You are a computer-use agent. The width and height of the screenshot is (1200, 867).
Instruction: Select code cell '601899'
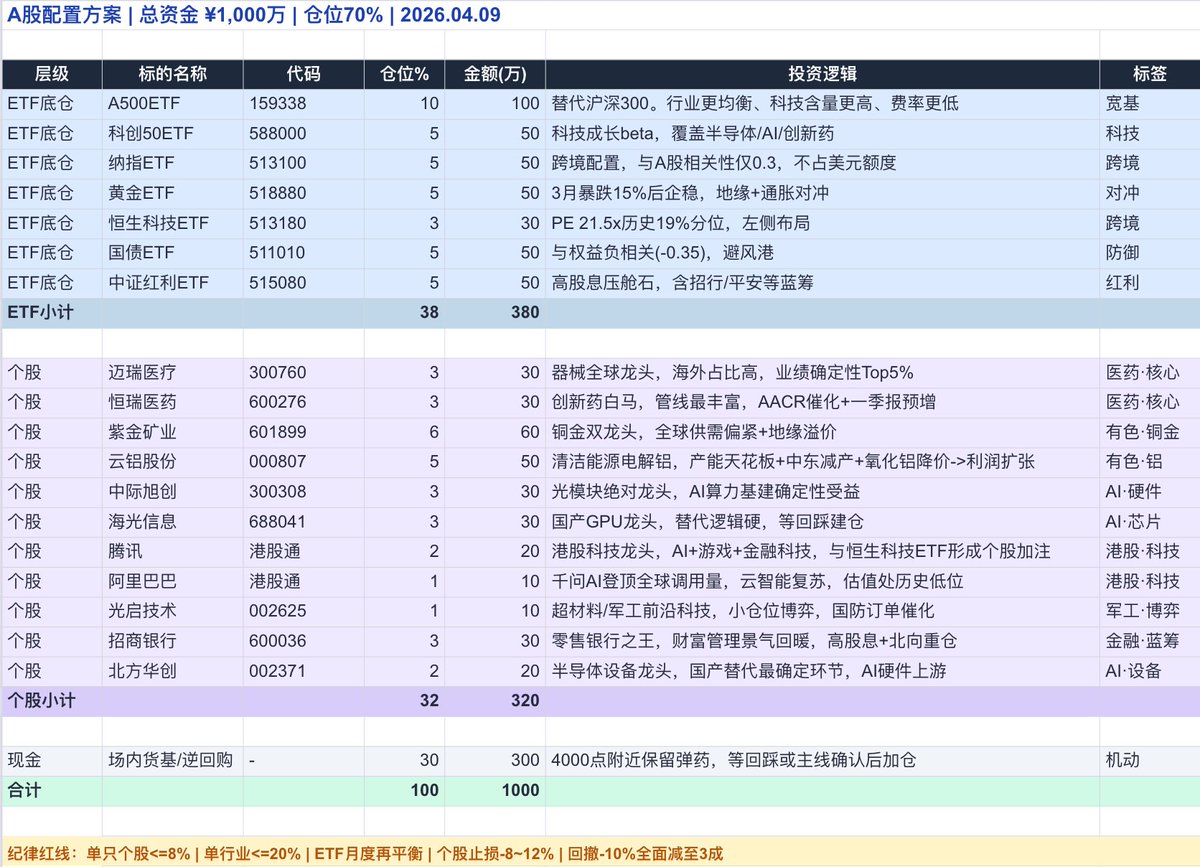(x=303, y=432)
